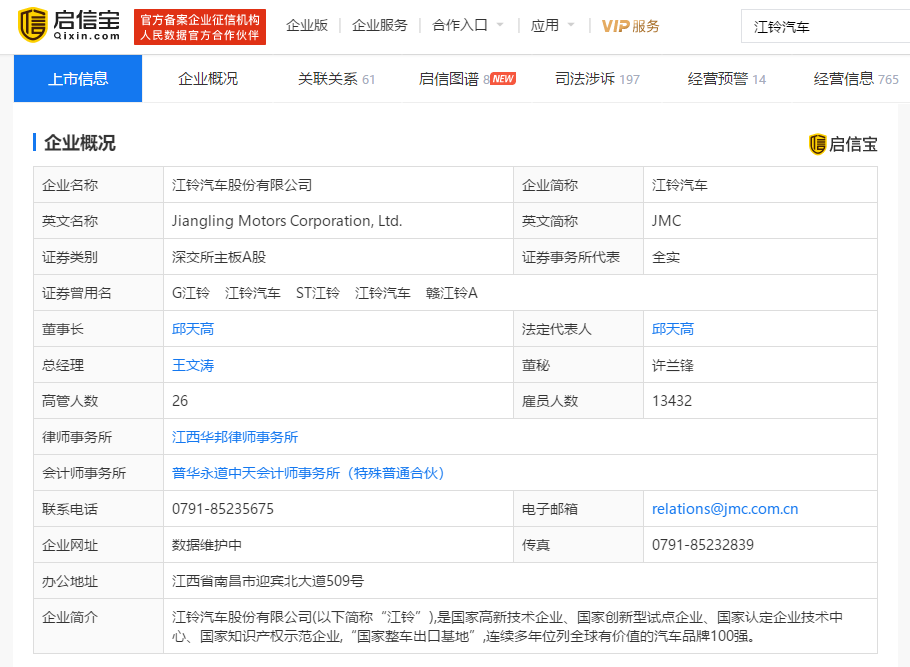Image resolution: width=910 pixels, height=667 pixels.
Task: Expand the 应用 dropdown arrow
Action: [571, 25]
